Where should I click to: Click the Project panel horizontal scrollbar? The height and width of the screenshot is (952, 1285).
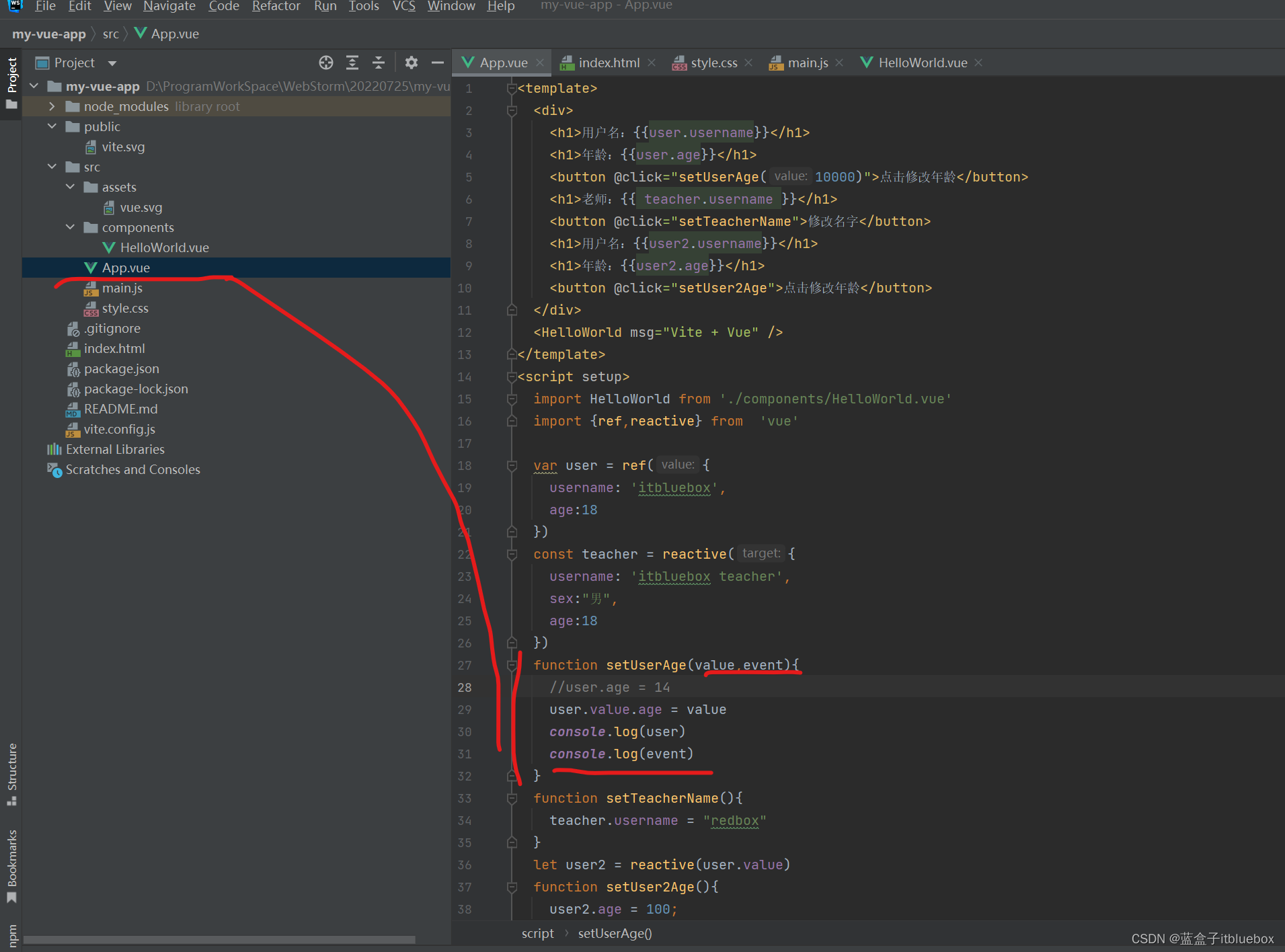[x=219, y=939]
